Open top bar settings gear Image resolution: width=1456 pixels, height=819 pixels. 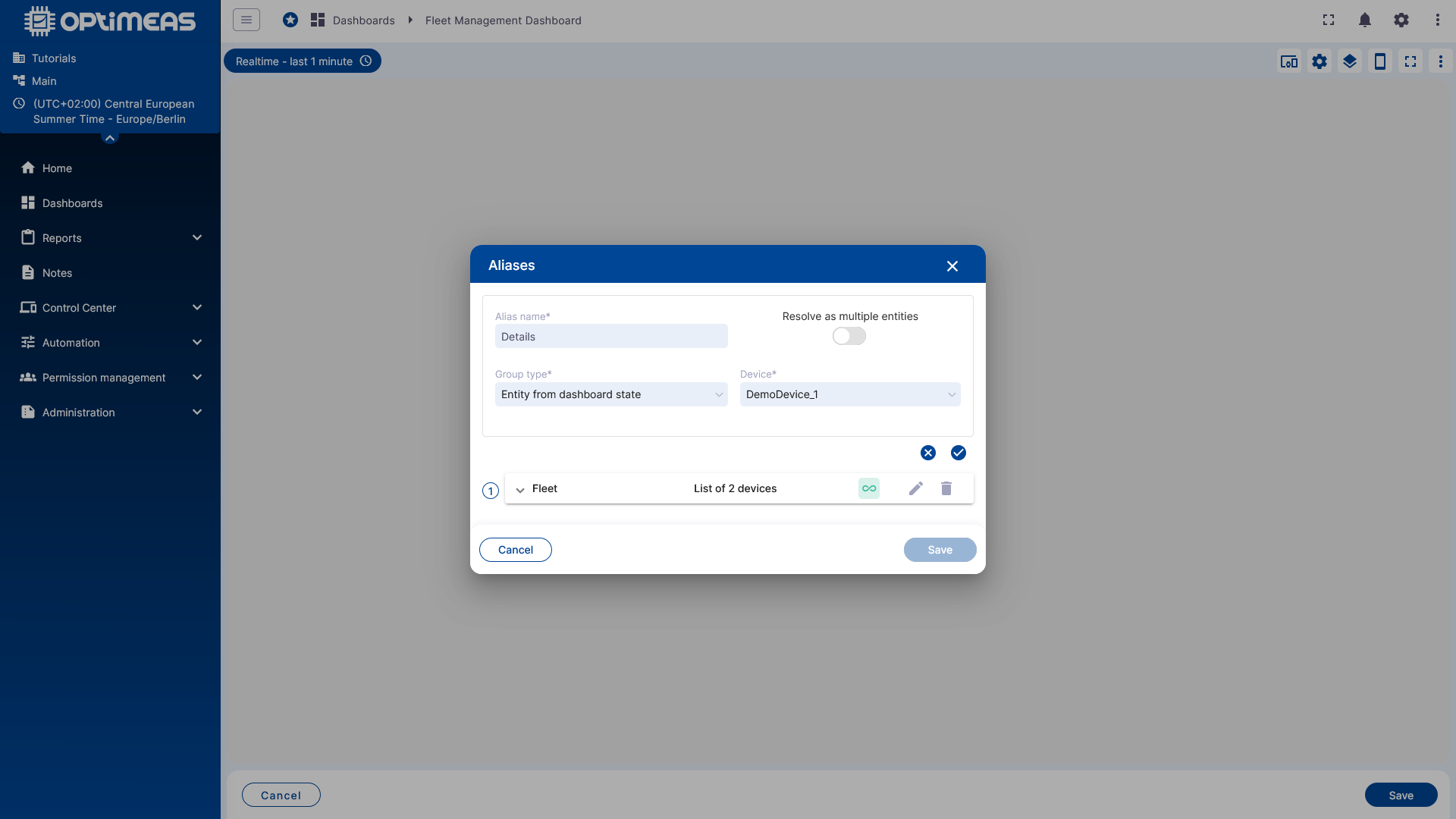click(x=1401, y=20)
